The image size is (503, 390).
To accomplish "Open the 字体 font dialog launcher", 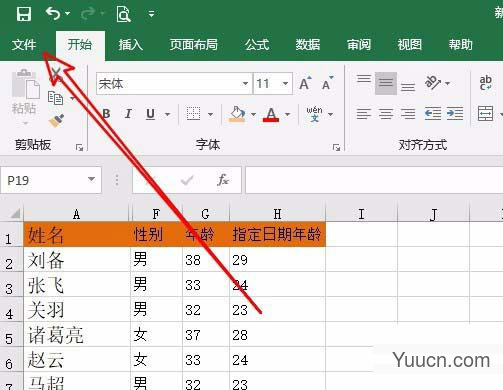I will coord(336,147).
